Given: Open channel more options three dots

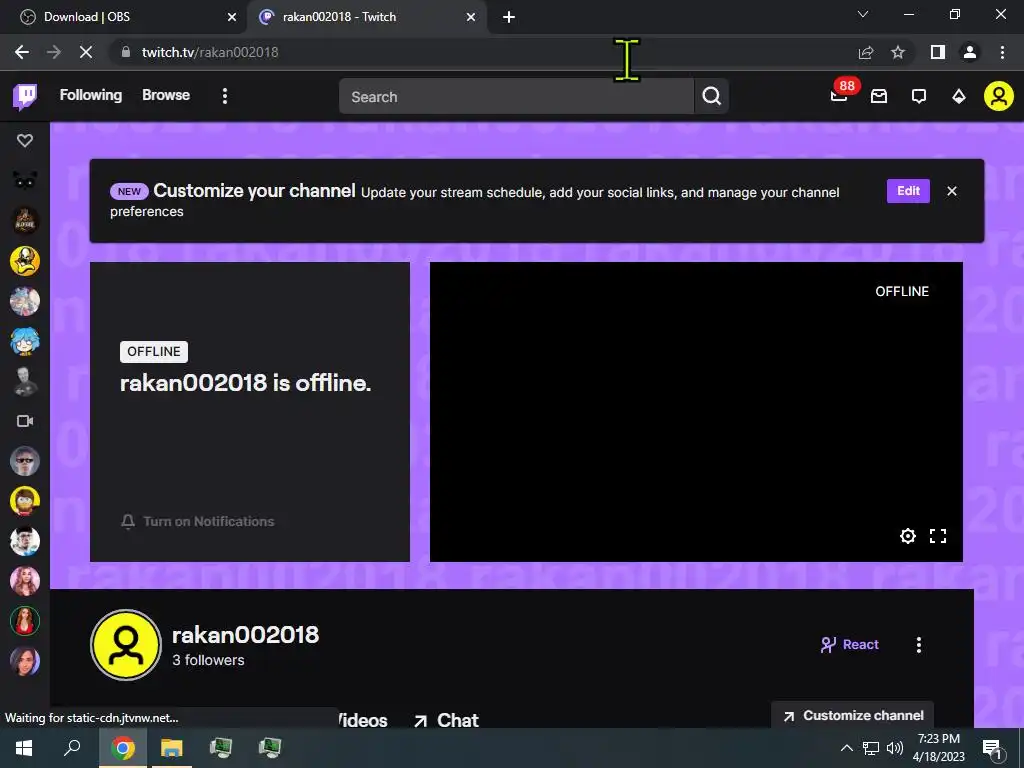Looking at the screenshot, I should click(x=919, y=645).
